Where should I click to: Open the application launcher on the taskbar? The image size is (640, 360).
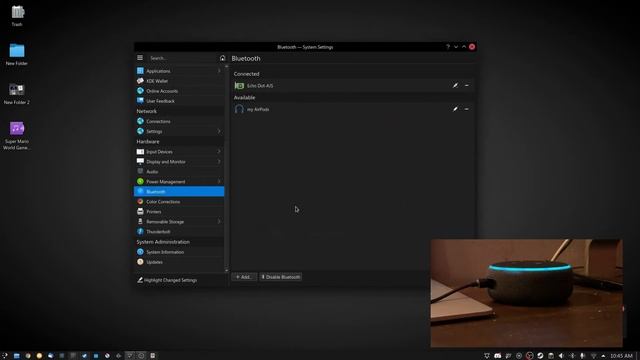(x=4, y=356)
